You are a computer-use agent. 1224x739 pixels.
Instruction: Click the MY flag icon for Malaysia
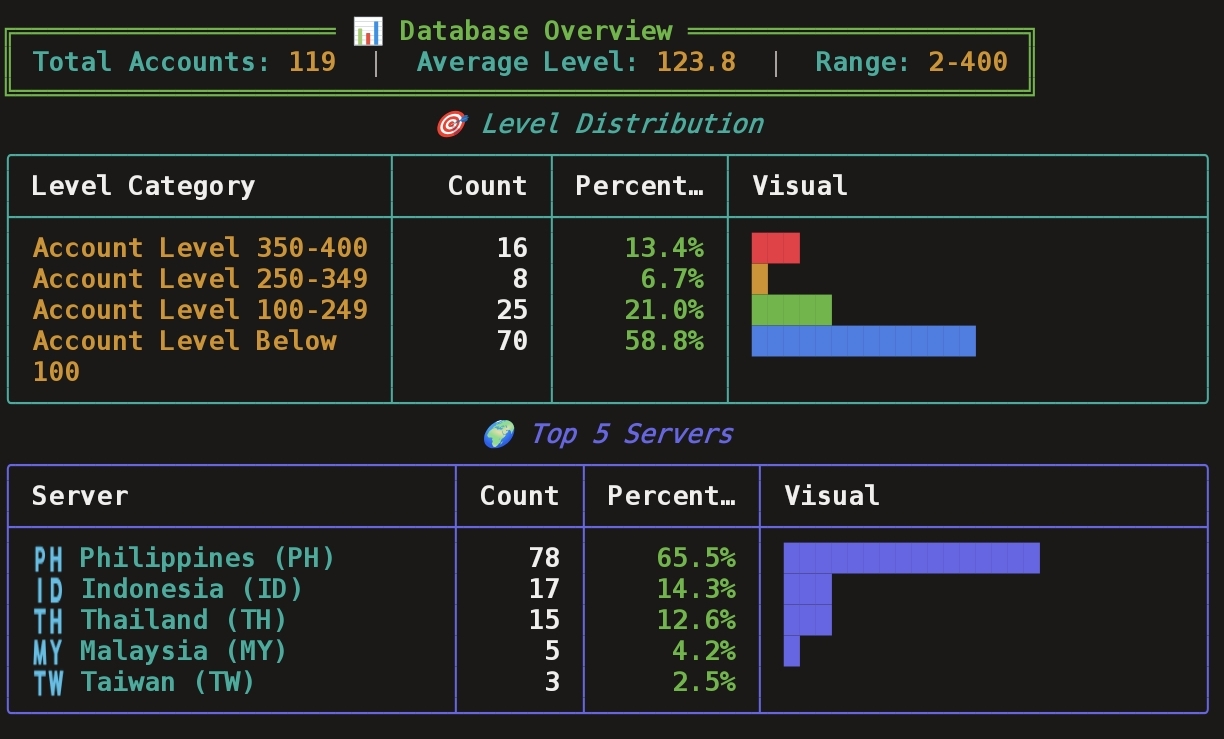[48, 651]
